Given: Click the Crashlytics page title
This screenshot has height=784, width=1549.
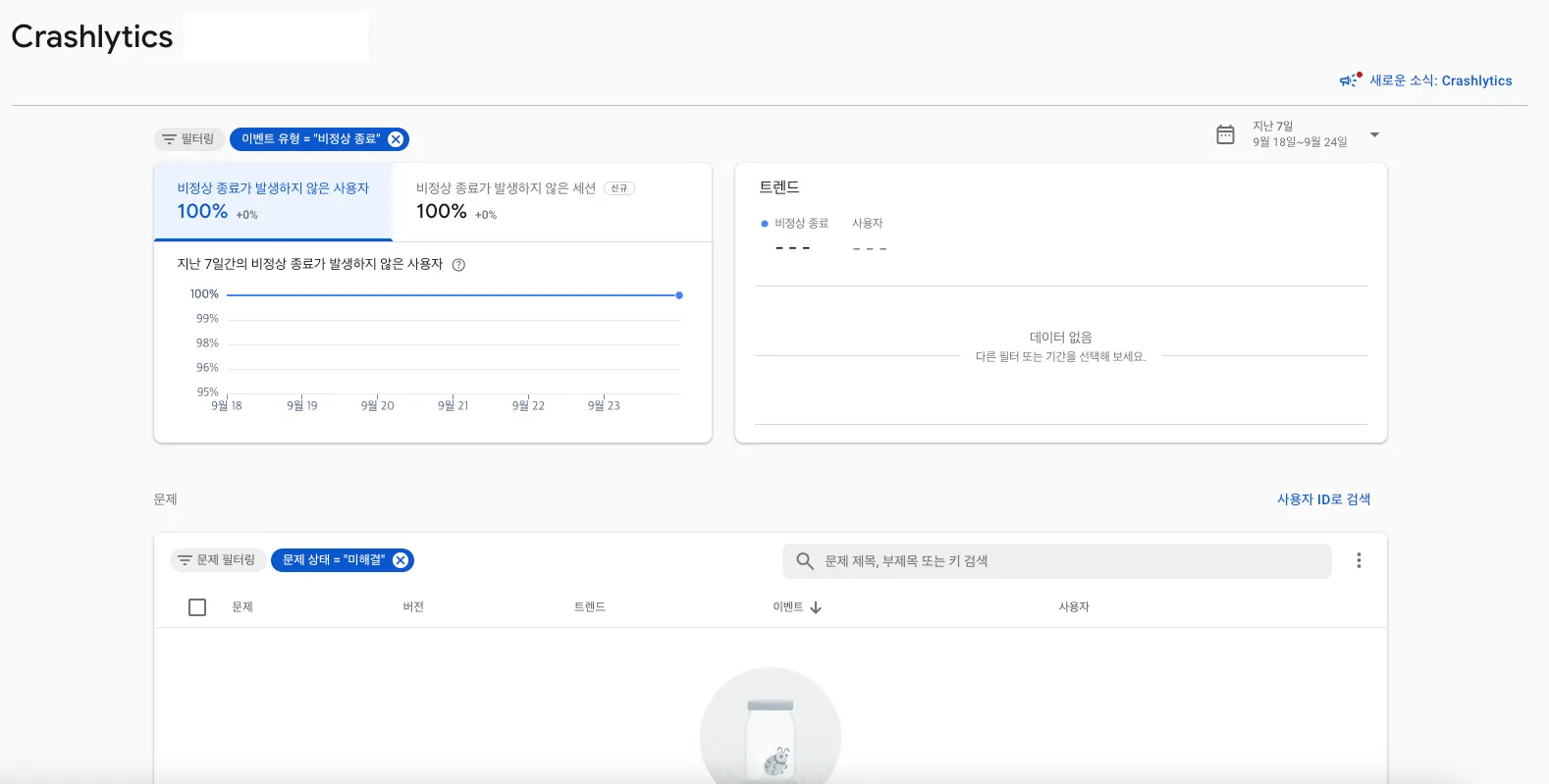Looking at the screenshot, I should click(92, 36).
